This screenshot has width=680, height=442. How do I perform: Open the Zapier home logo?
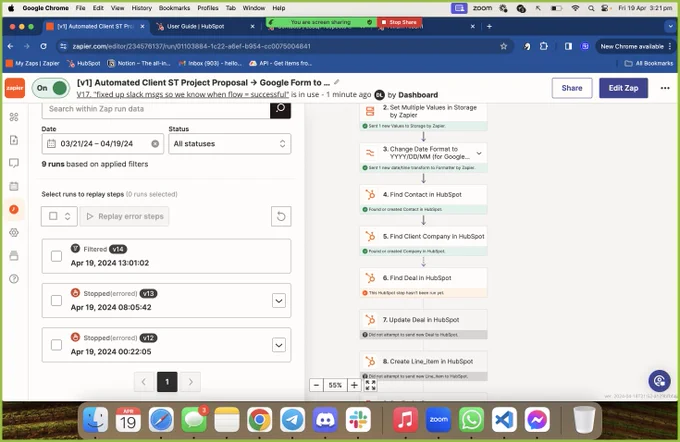pyautogui.click(x=15, y=88)
